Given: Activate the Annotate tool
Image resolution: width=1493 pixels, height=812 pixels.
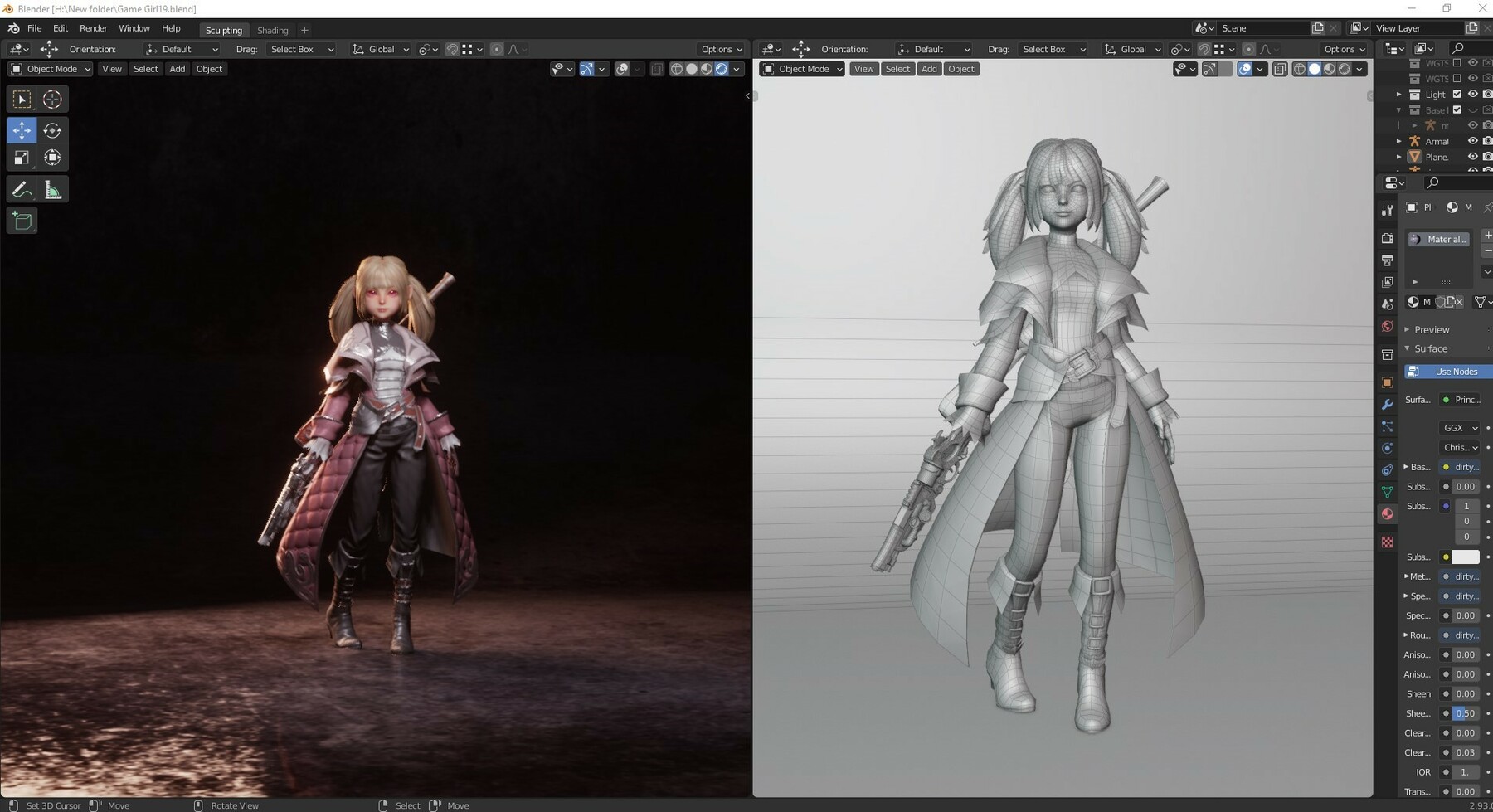Looking at the screenshot, I should click(x=21, y=188).
